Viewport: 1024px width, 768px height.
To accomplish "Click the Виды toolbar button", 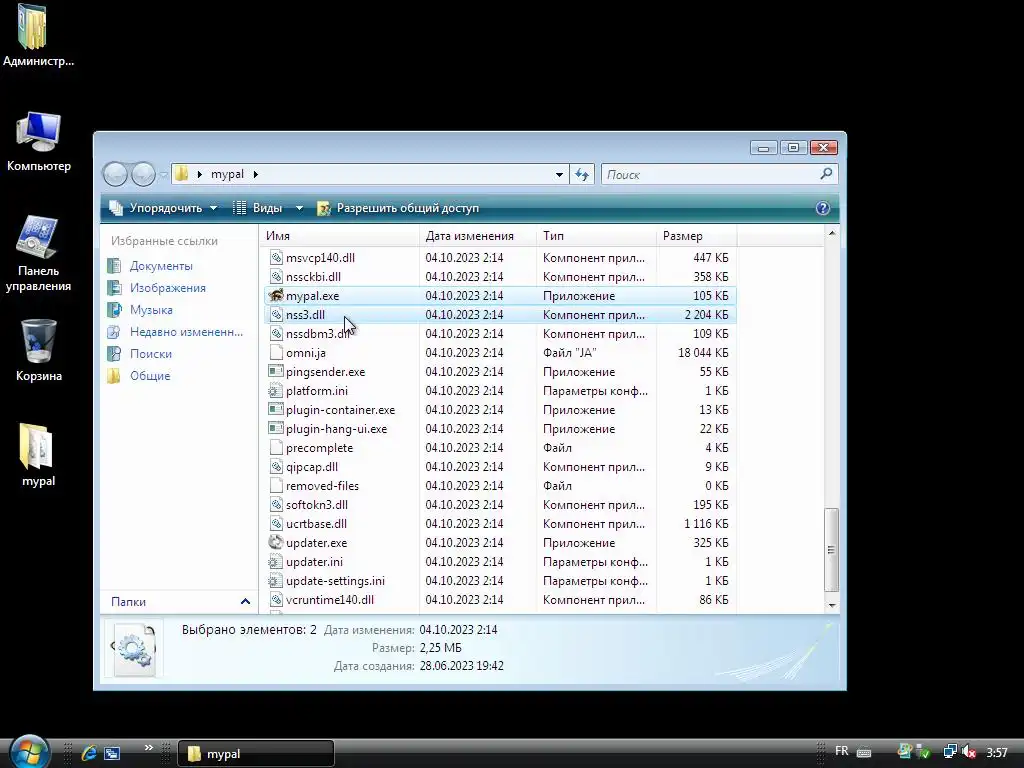I will (x=259, y=208).
